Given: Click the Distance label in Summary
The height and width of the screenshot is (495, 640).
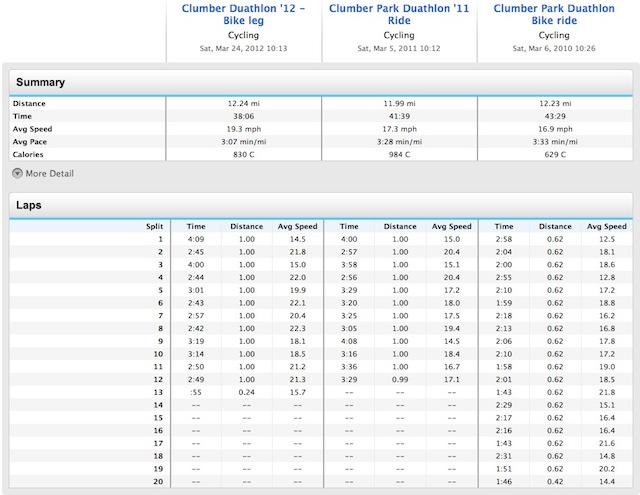Looking at the screenshot, I should pyautogui.click(x=29, y=104).
